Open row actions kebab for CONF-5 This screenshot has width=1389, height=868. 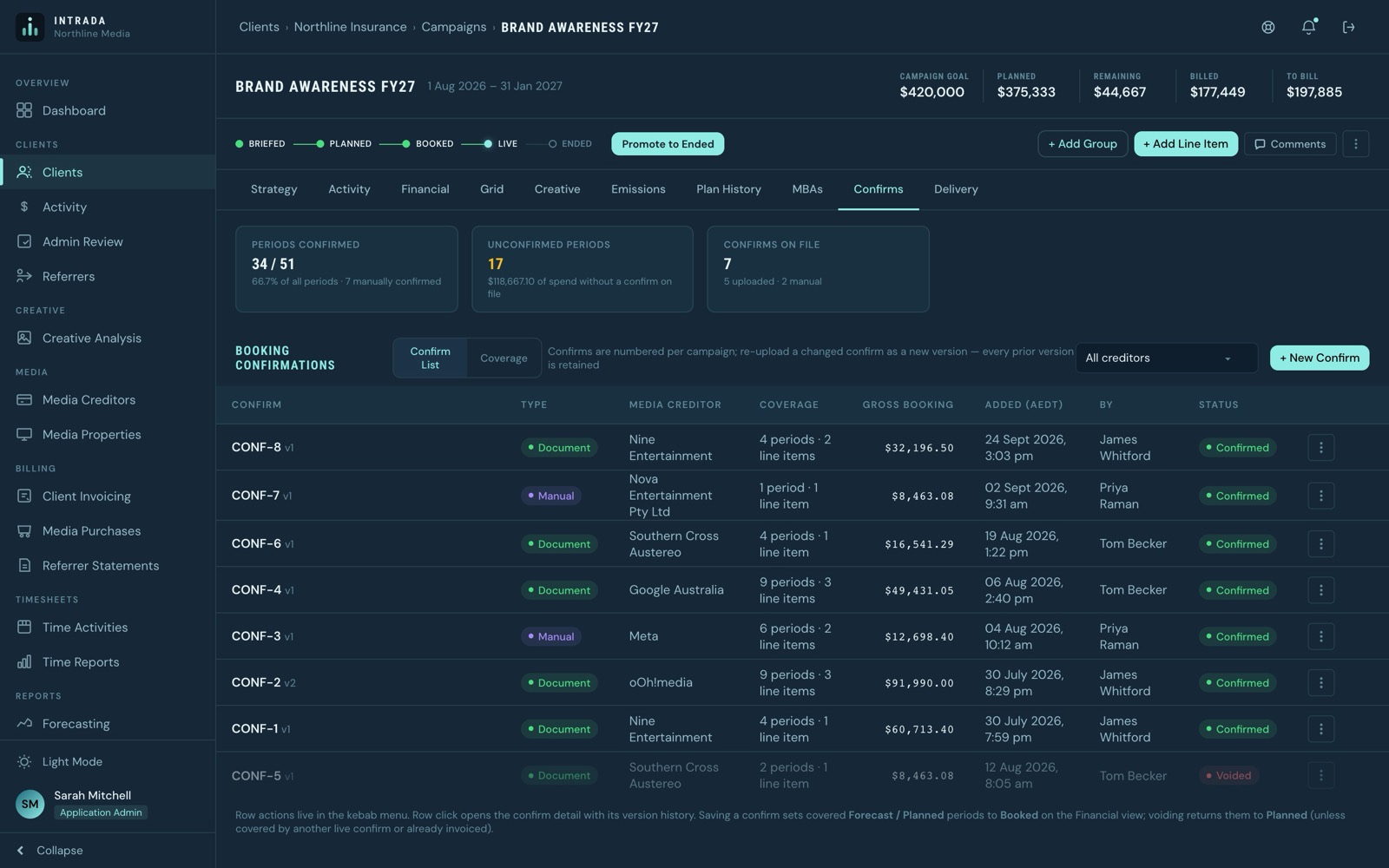[1320, 776]
